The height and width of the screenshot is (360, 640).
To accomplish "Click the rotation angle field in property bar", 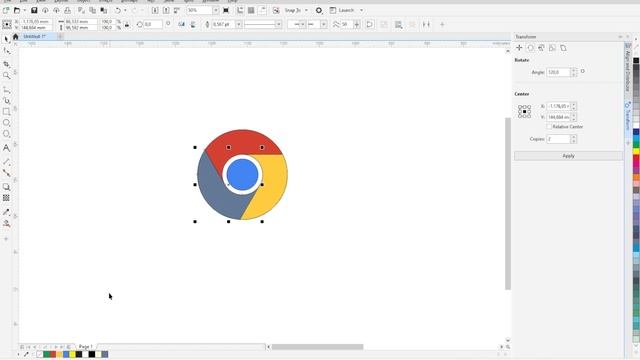I will click(x=153, y=24).
